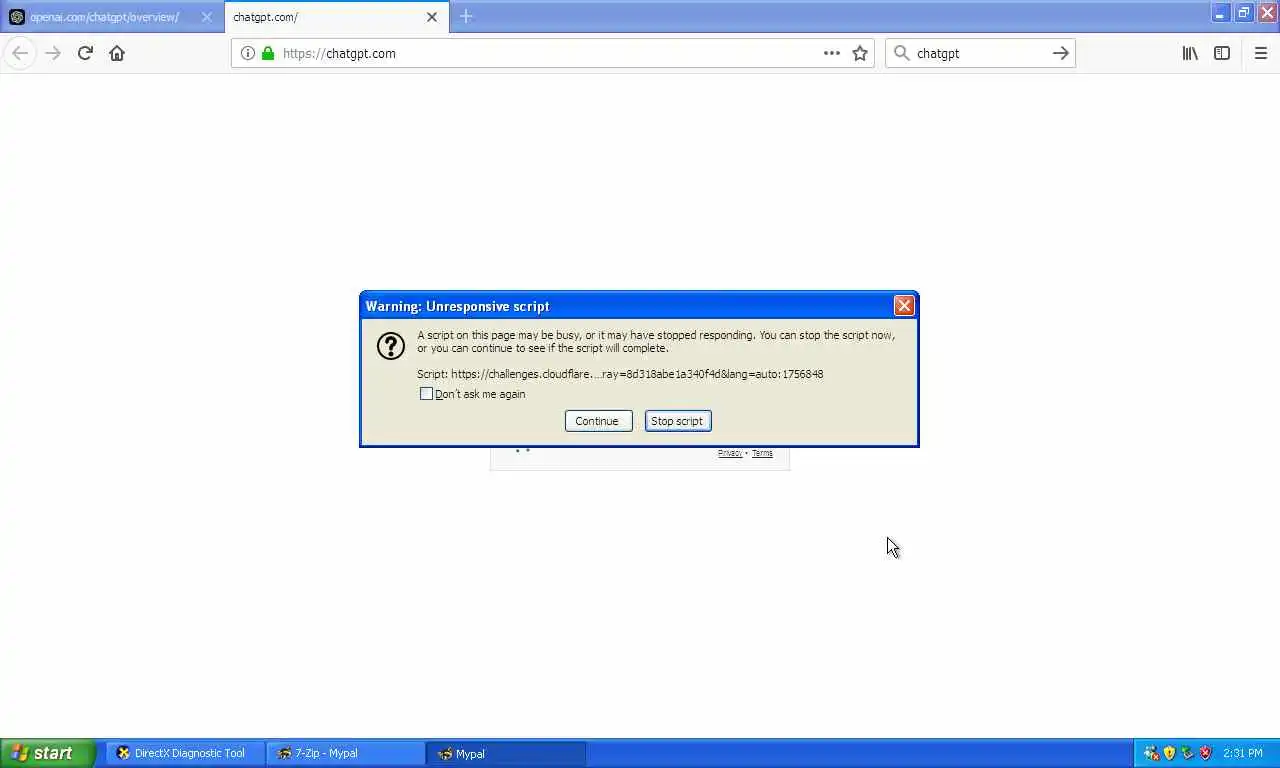The image size is (1280, 768).
Task: Select the Mypal taskbar button
Action: tap(506, 753)
